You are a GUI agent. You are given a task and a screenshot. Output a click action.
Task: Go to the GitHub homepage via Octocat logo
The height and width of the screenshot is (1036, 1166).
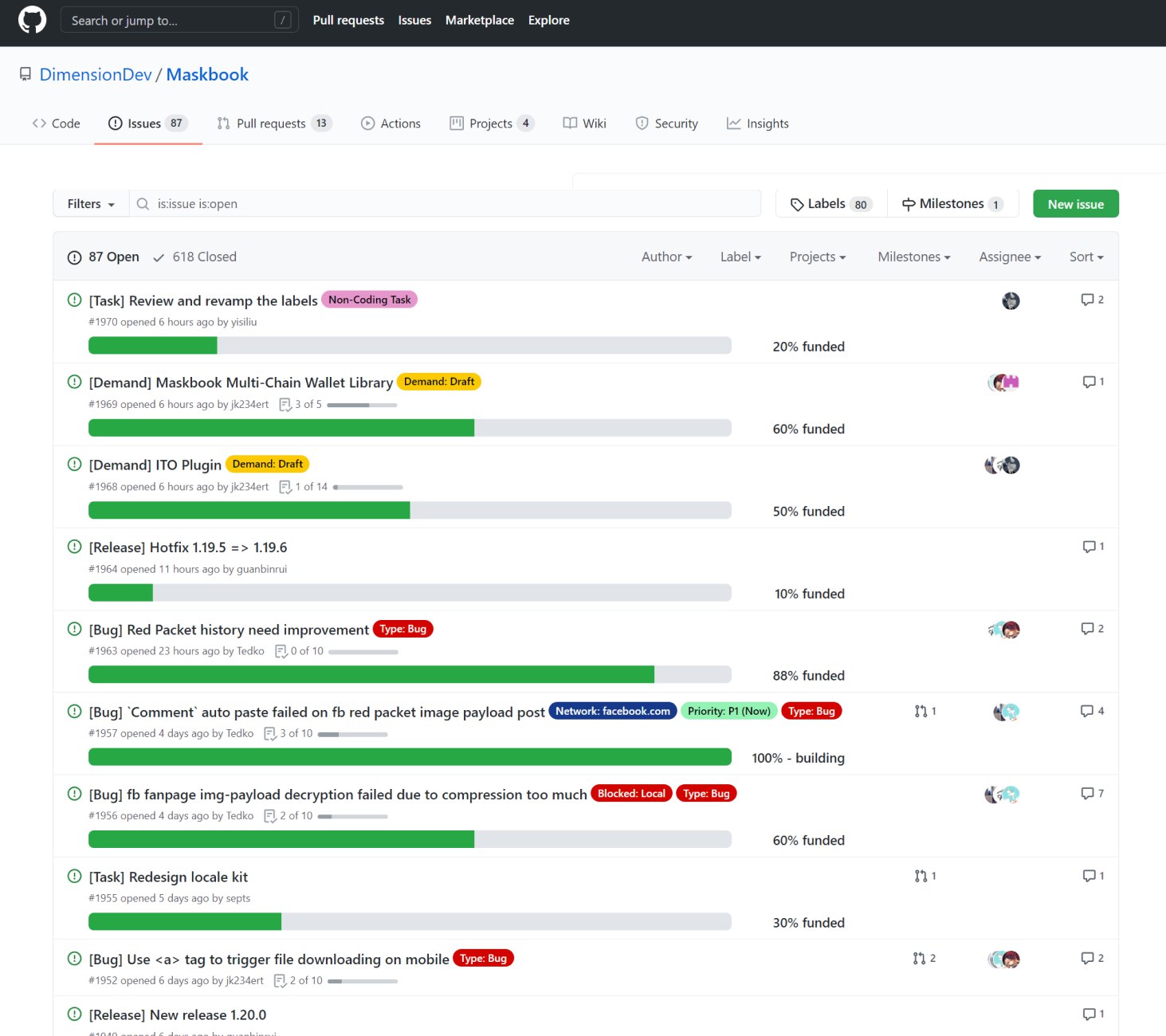pyautogui.click(x=32, y=20)
